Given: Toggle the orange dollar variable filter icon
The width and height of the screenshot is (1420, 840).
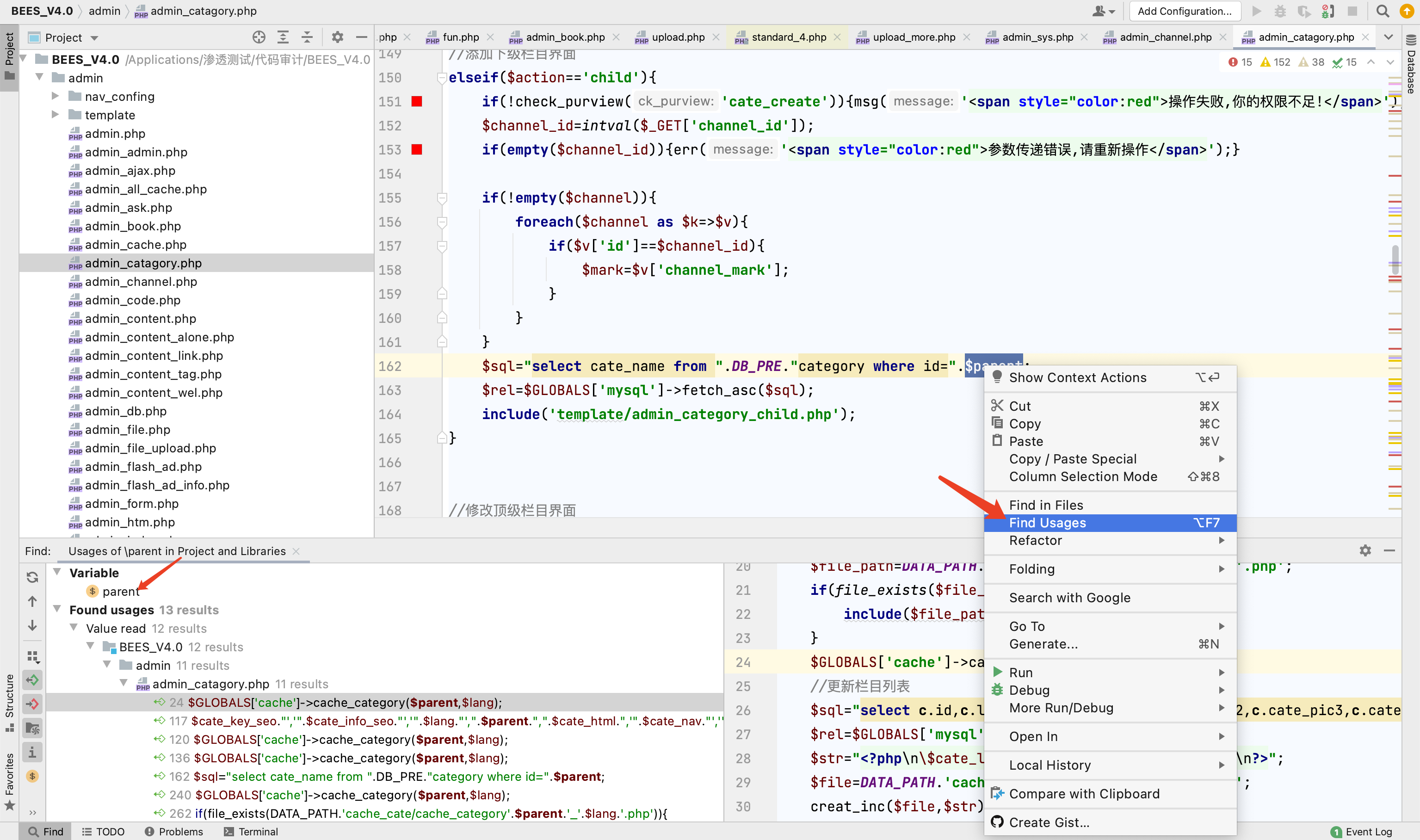Looking at the screenshot, I should click(32, 776).
